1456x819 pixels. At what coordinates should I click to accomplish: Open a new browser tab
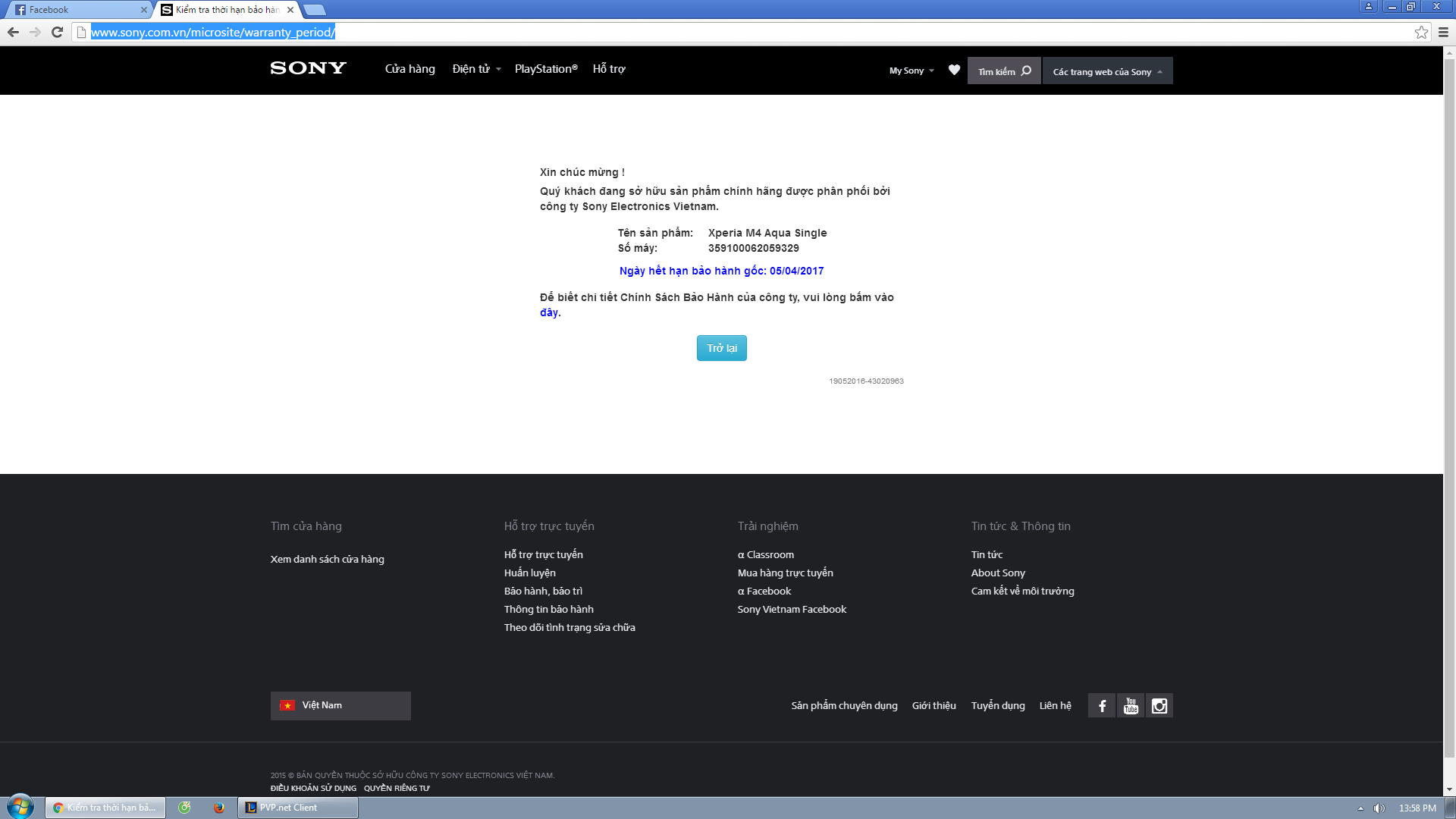click(315, 10)
